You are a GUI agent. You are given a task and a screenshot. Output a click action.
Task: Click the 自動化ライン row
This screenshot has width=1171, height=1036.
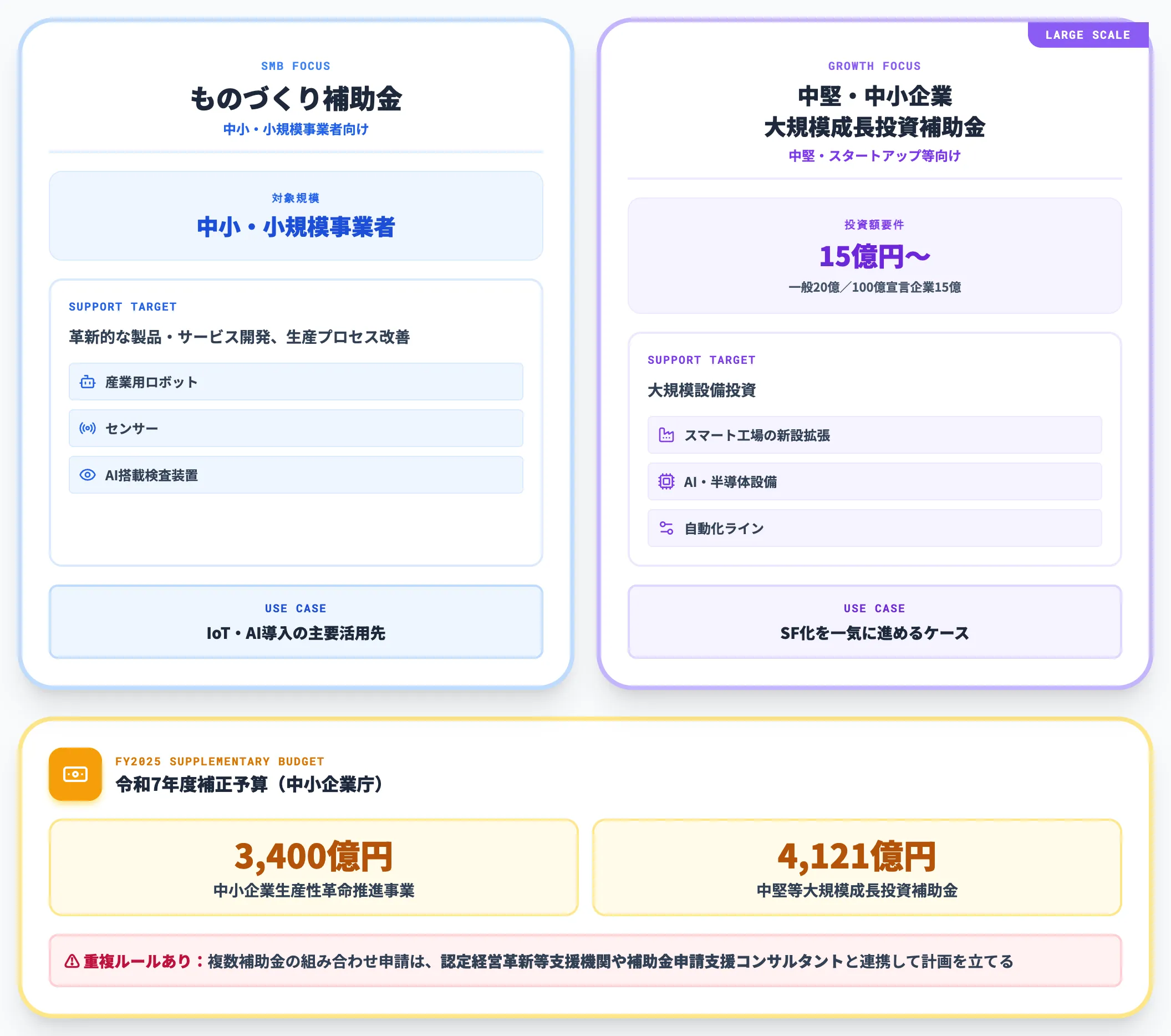(874, 529)
